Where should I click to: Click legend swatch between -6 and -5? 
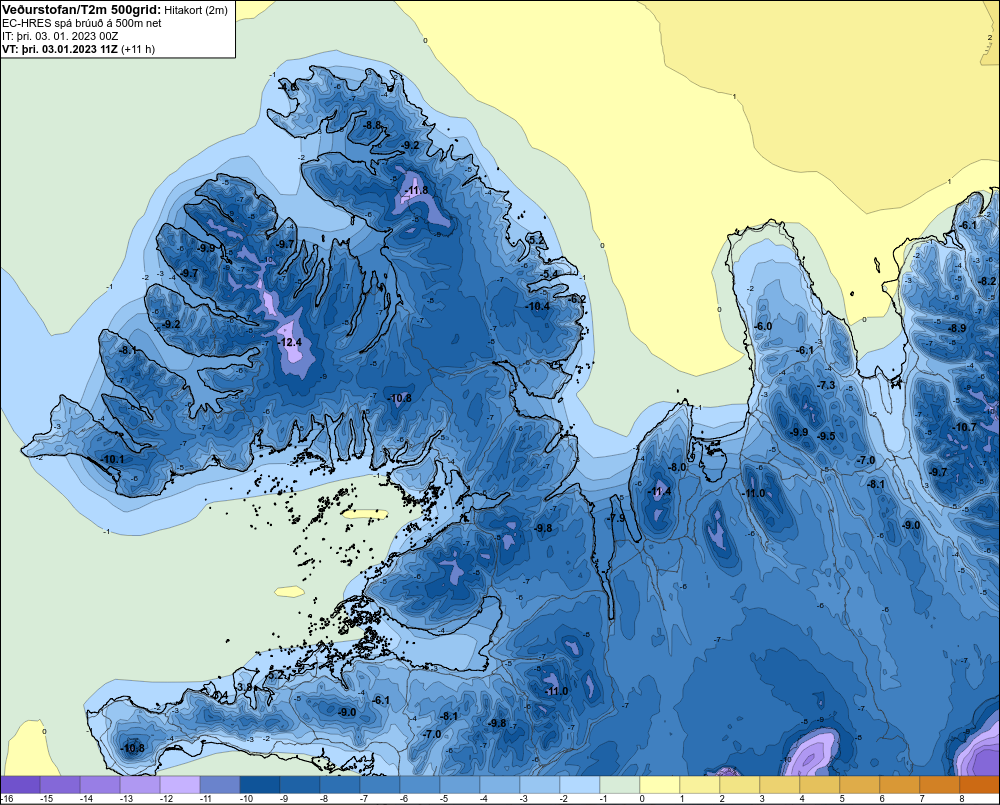pyautogui.click(x=420, y=784)
